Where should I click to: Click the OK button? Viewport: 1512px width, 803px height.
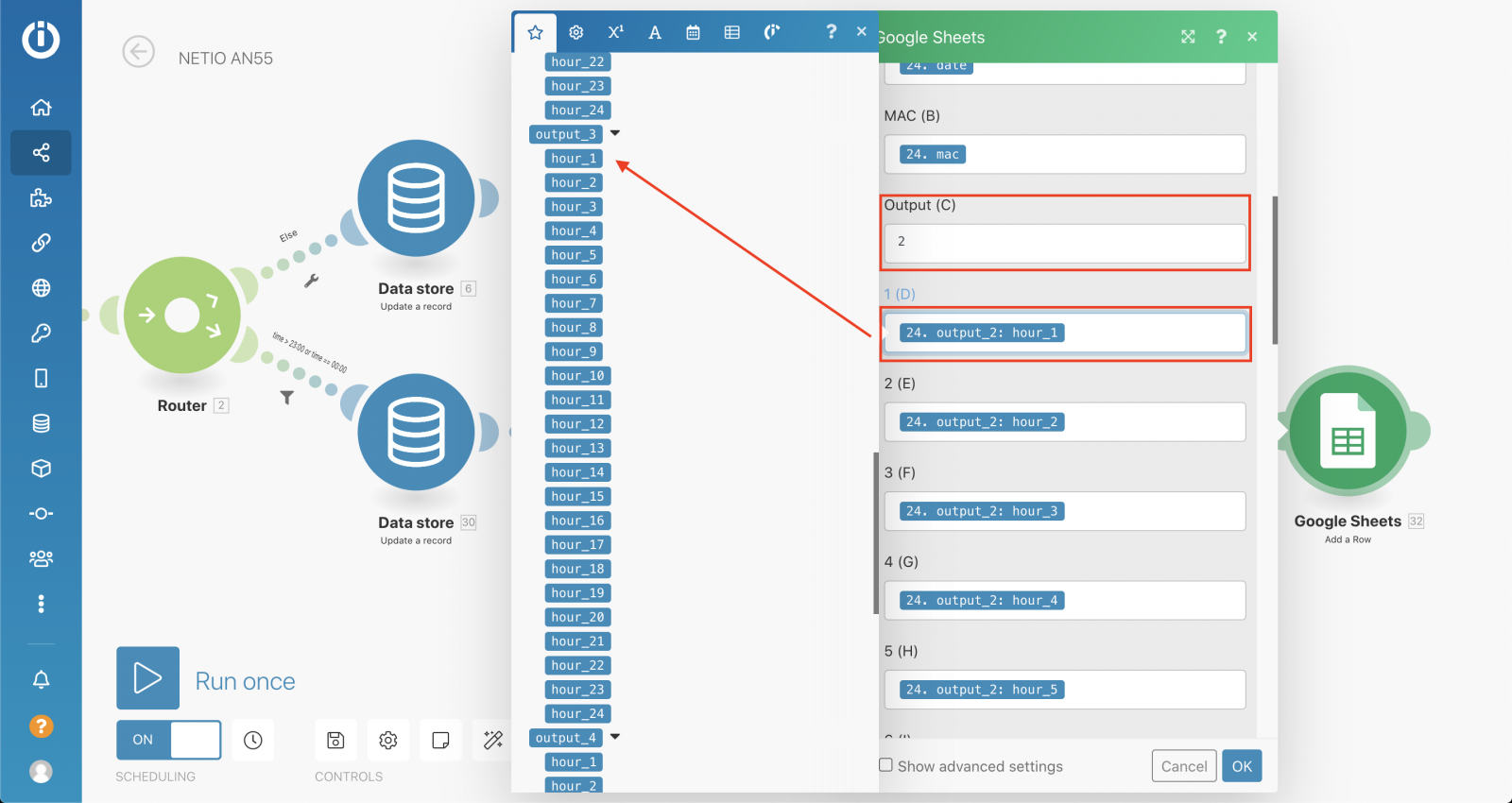point(1242,766)
